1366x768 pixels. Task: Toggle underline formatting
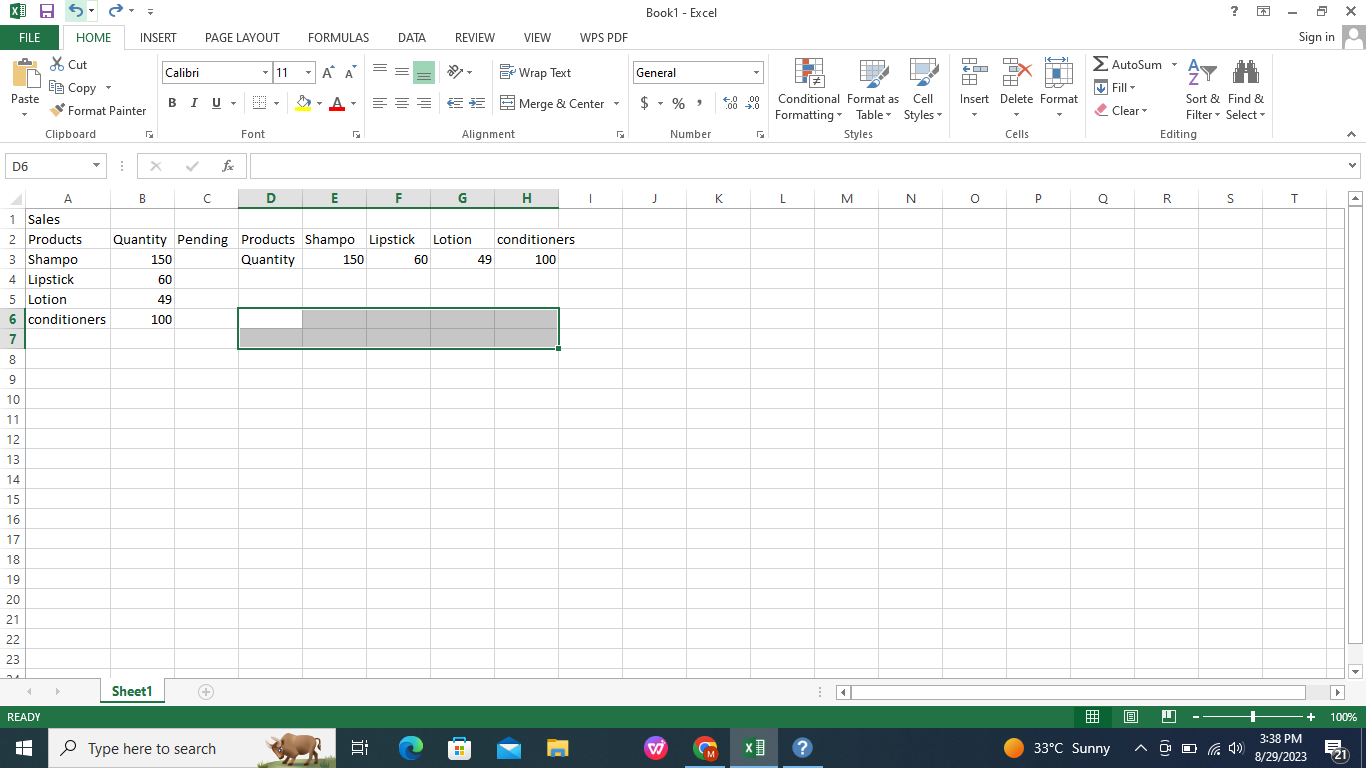(214, 103)
